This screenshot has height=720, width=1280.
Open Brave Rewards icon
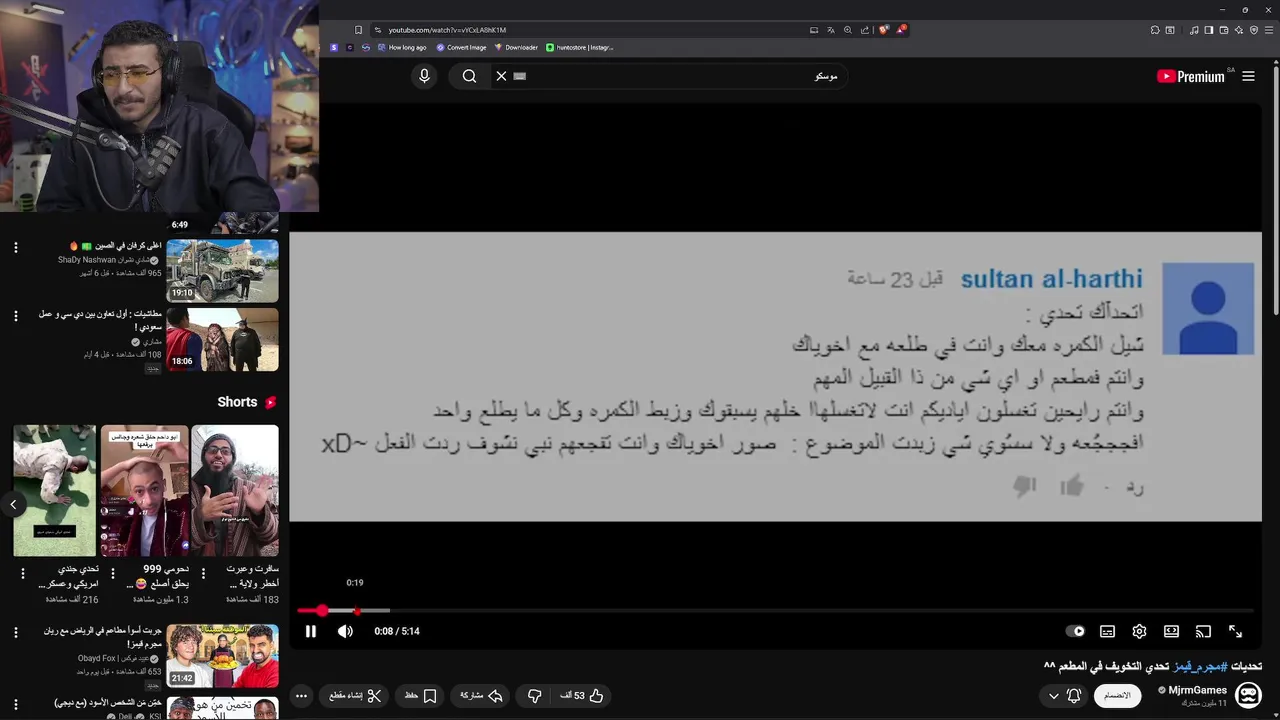(901, 30)
